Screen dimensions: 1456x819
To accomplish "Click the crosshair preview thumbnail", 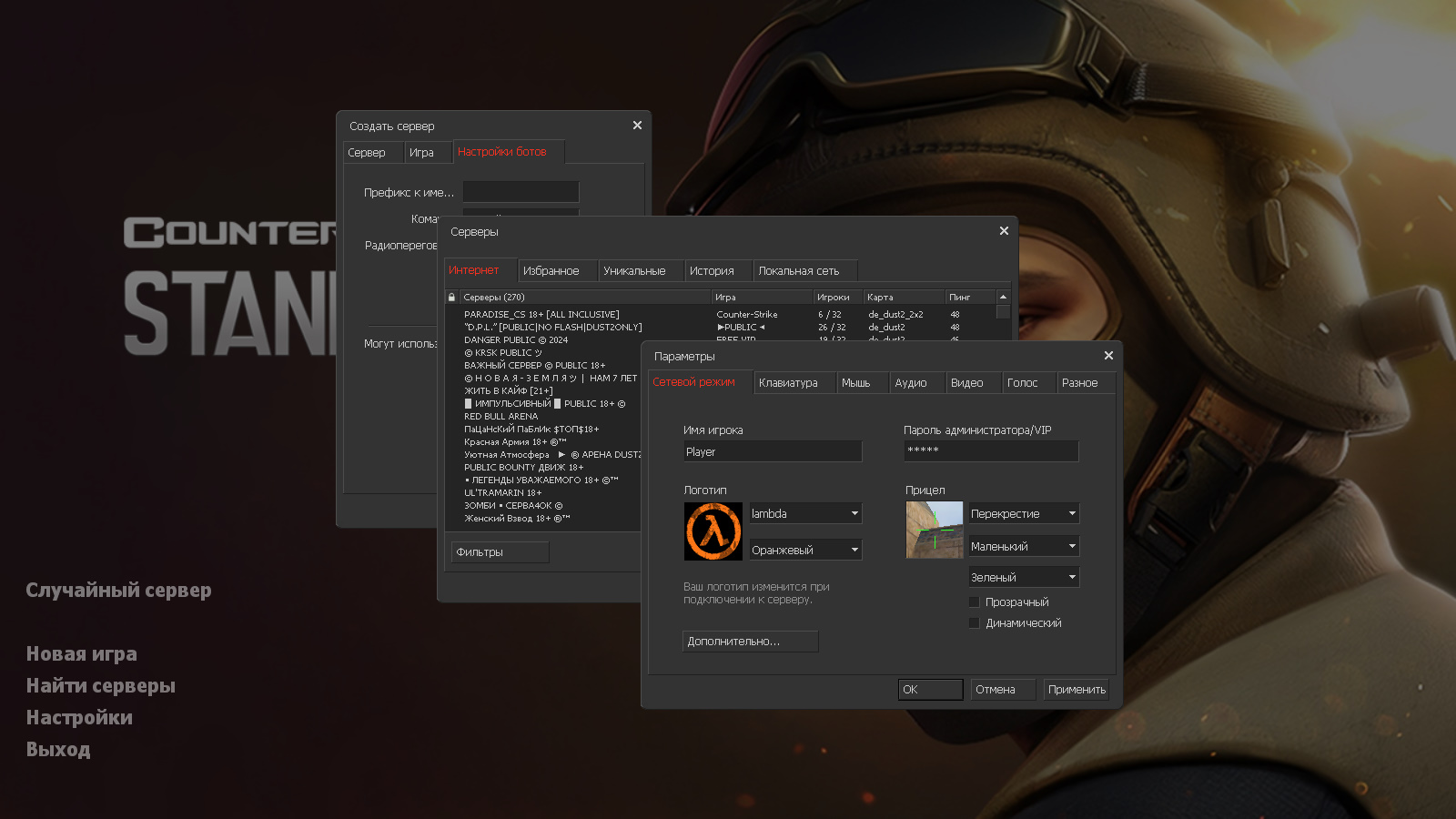I will point(934,530).
